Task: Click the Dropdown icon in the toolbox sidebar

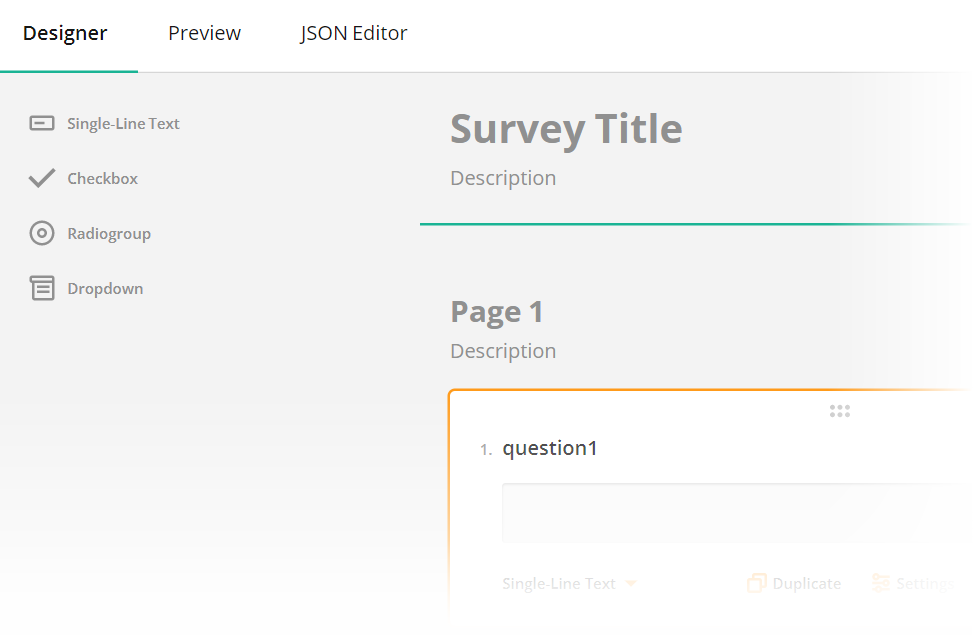Action: [x=41, y=287]
